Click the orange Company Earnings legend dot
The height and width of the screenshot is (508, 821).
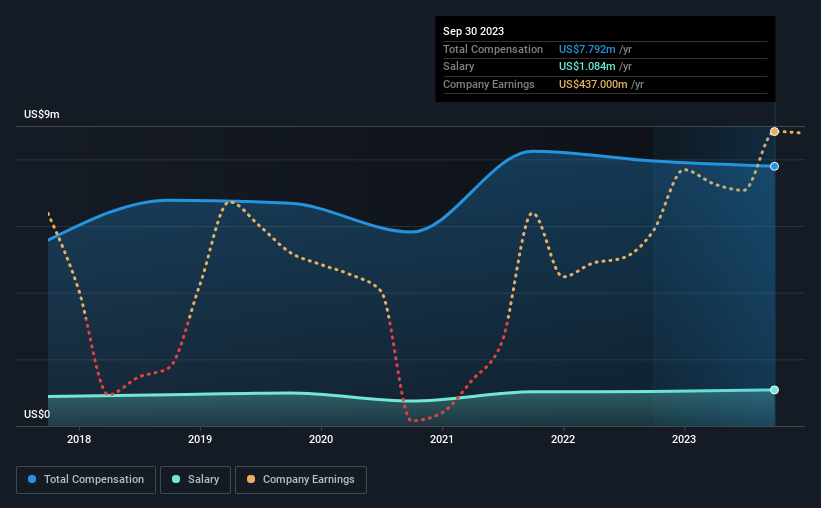click(x=251, y=479)
